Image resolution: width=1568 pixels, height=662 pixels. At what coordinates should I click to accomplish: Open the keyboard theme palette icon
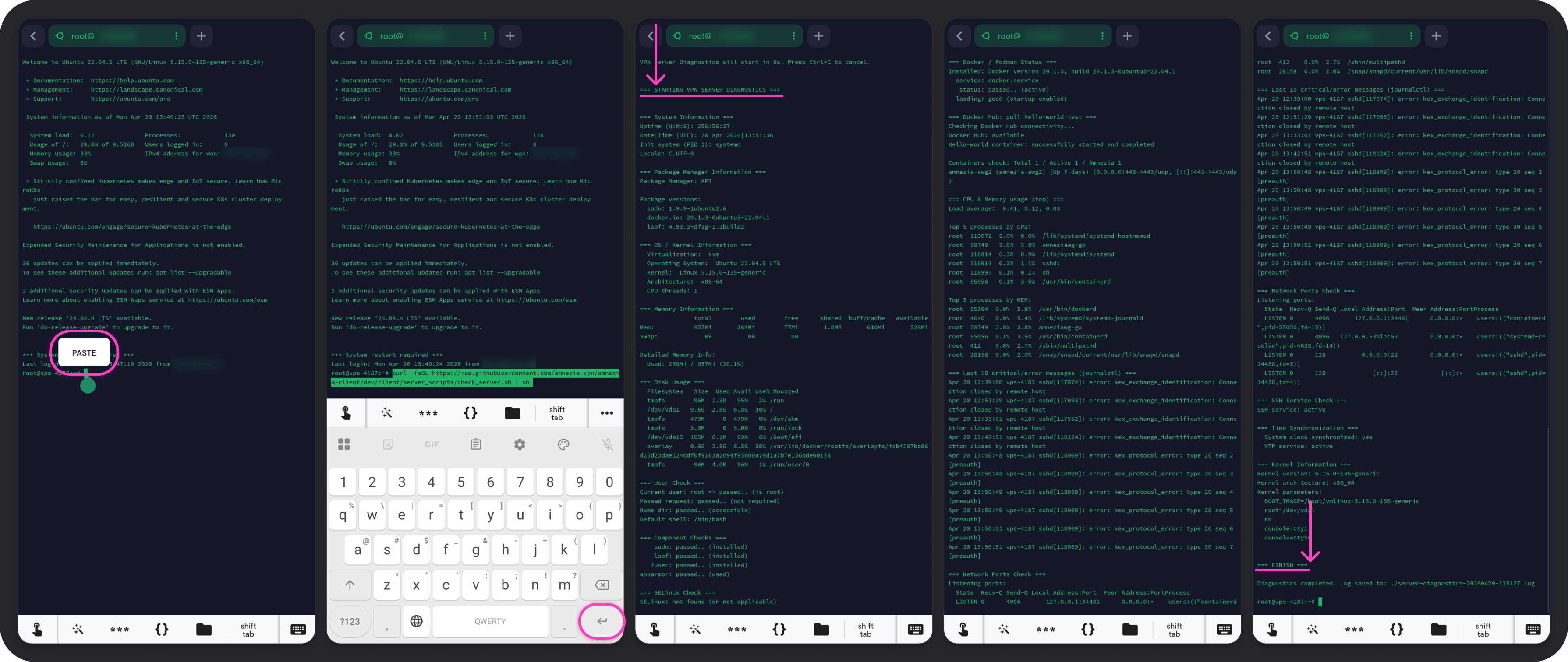coord(564,445)
